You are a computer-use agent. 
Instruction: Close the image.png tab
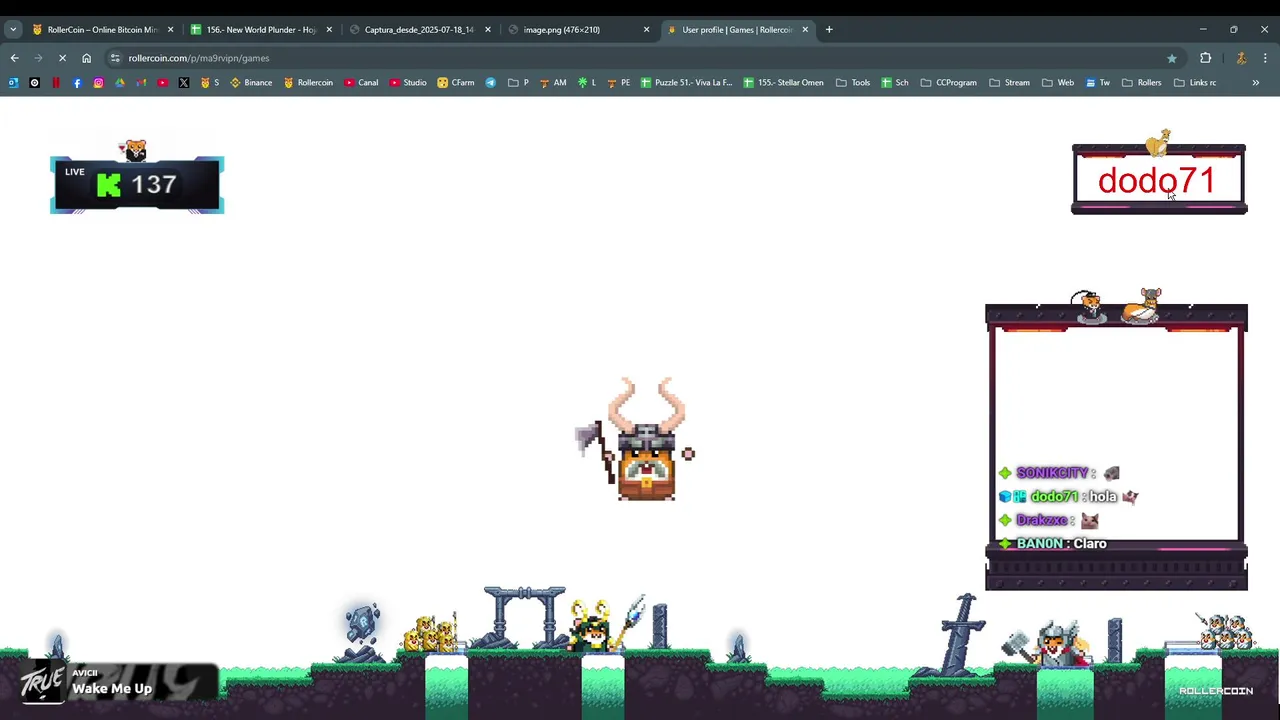click(646, 30)
